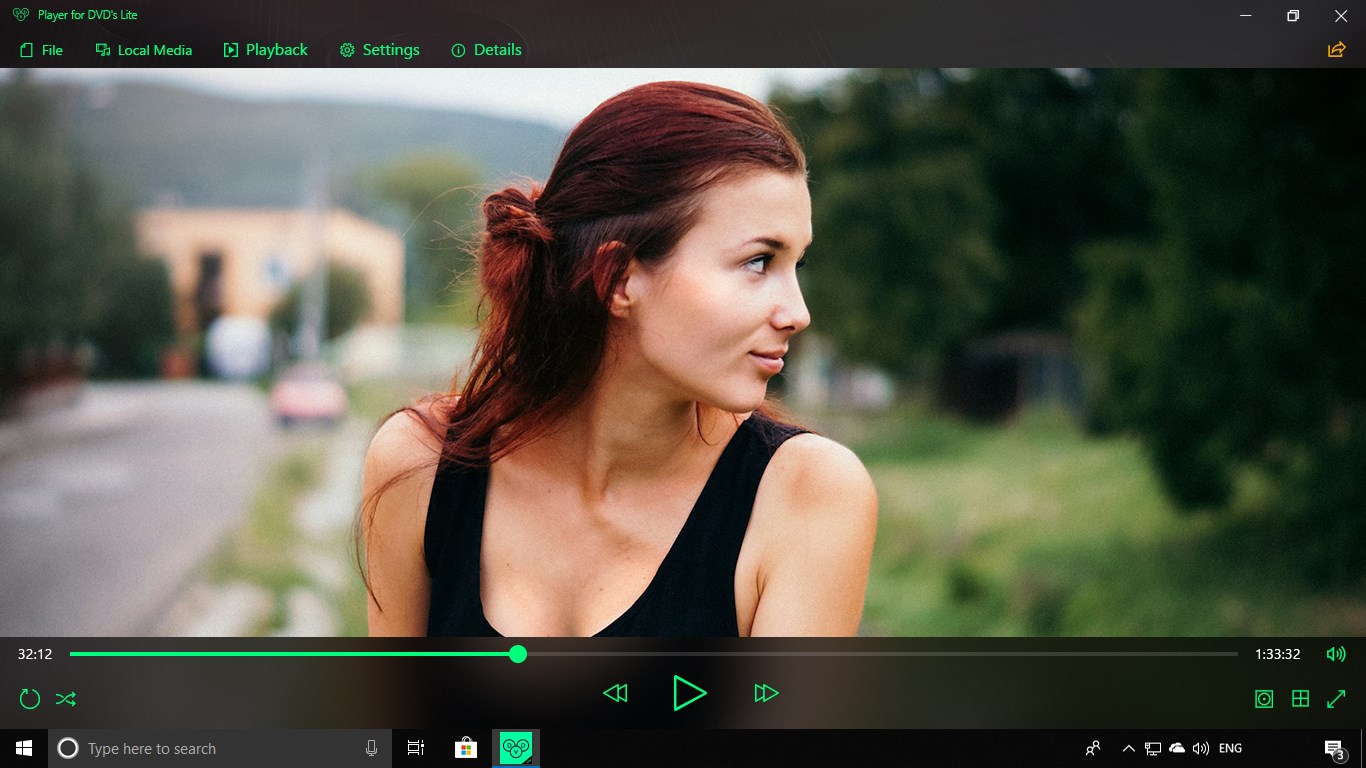The width and height of the screenshot is (1366, 768).
Task: Open Local Media browser
Action: coord(144,49)
